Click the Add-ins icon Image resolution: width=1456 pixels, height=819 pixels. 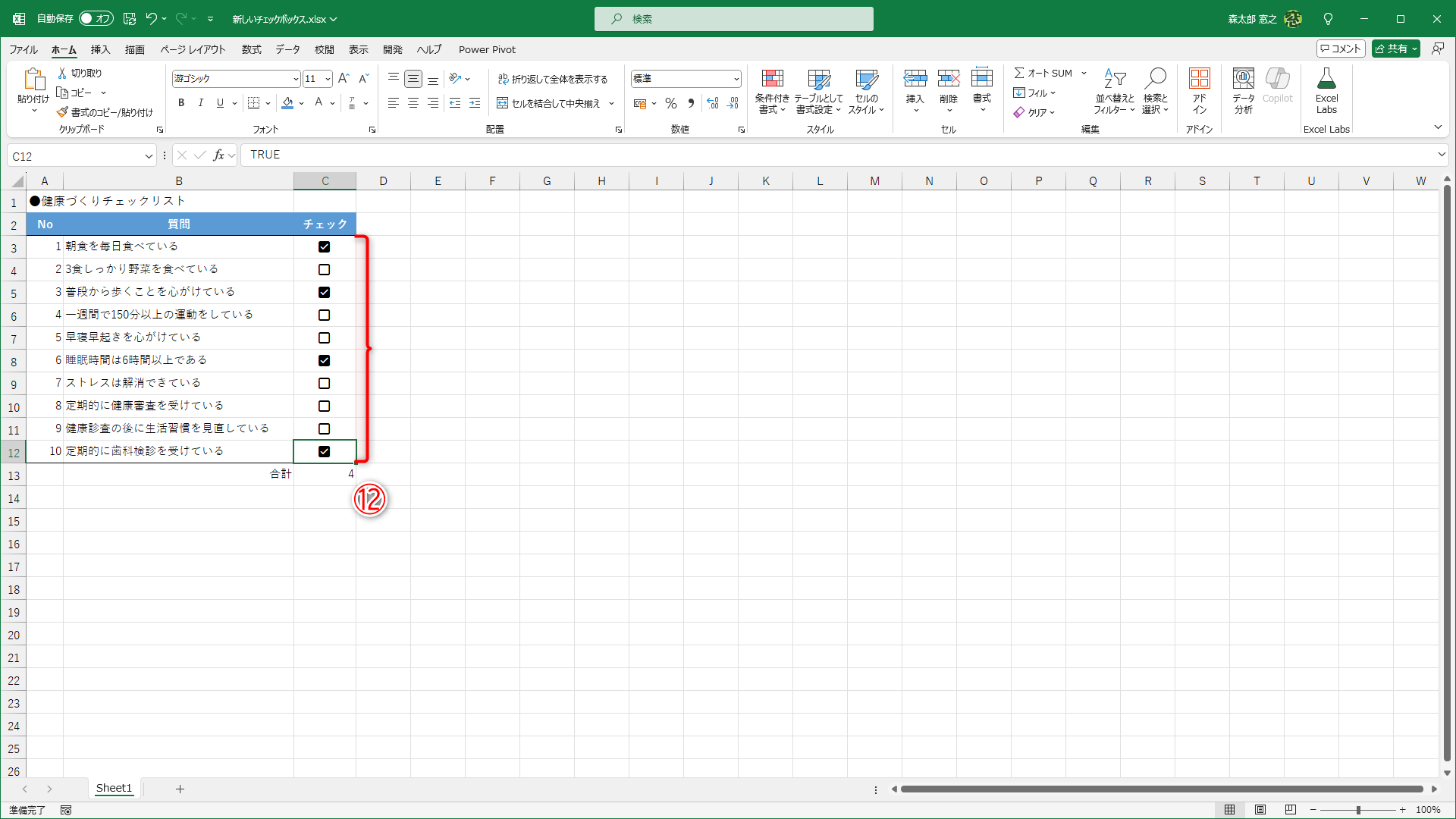(1199, 79)
